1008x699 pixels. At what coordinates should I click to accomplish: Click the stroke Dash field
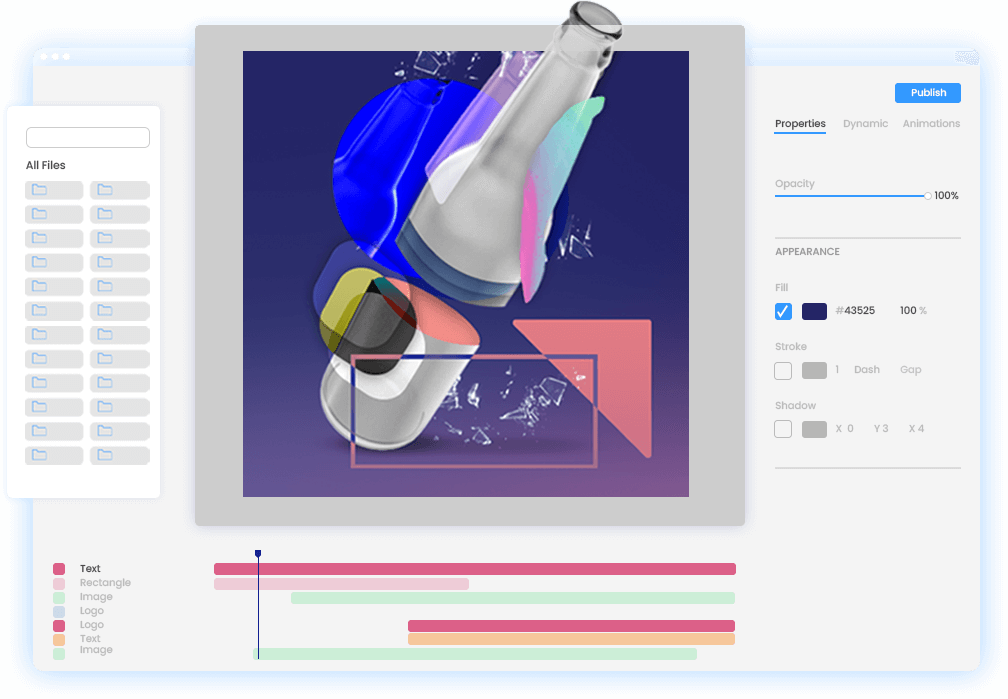tap(867, 370)
